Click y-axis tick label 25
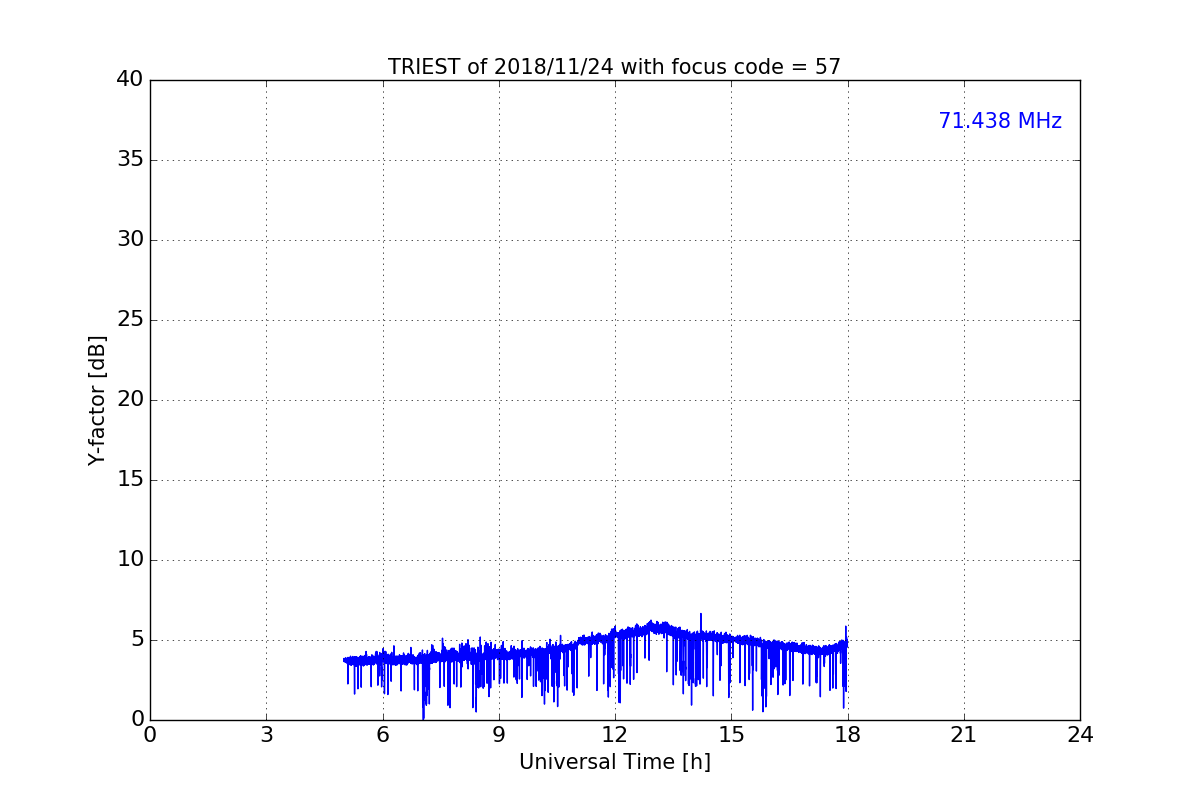 [x=130, y=320]
